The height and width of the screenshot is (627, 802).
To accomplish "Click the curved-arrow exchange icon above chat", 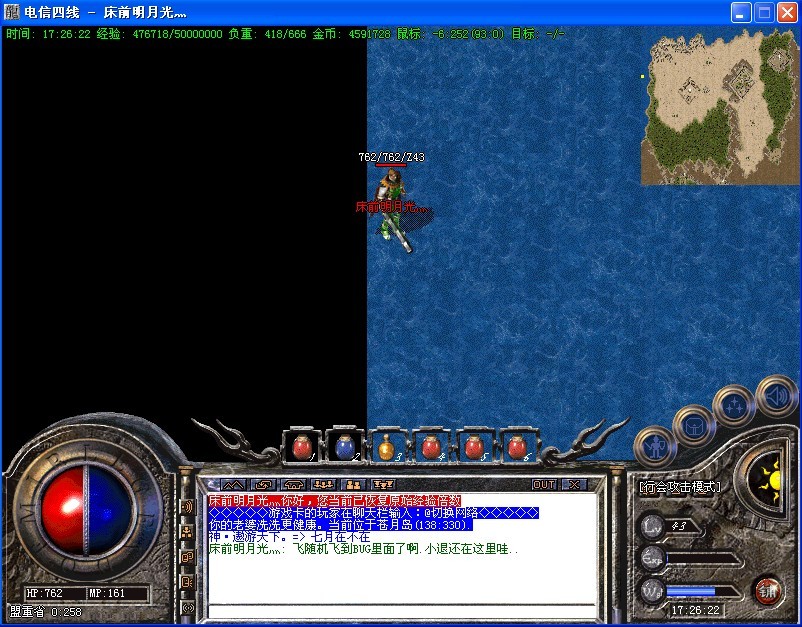I will 264,484.
